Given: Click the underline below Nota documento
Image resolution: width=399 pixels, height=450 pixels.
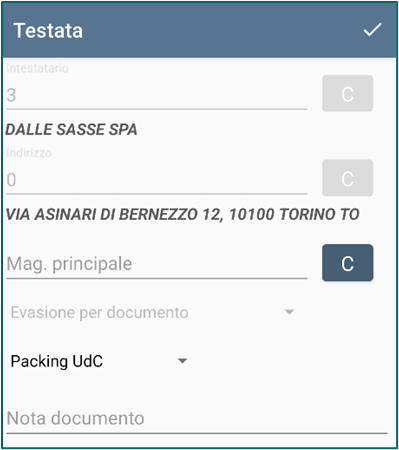Looking at the screenshot, I should [197, 433].
